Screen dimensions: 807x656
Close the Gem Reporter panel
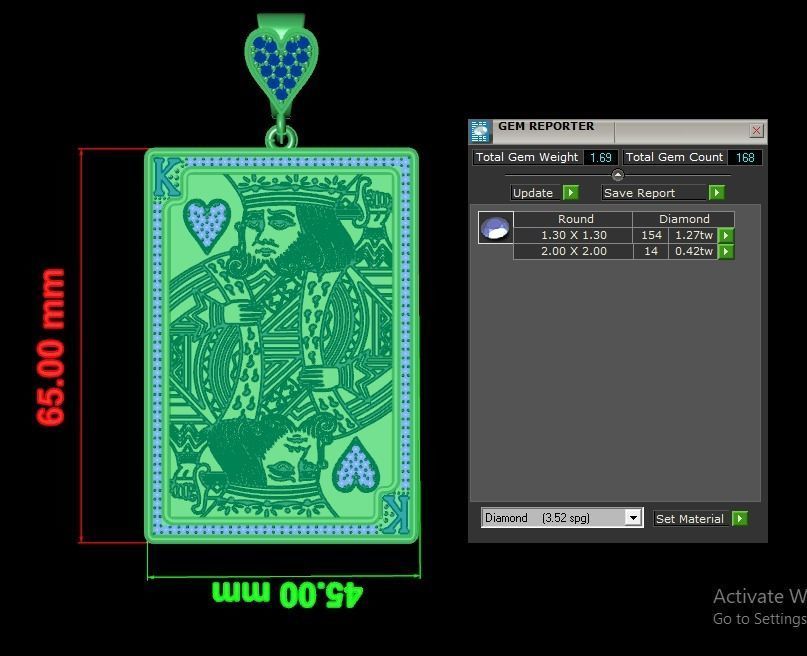756,131
